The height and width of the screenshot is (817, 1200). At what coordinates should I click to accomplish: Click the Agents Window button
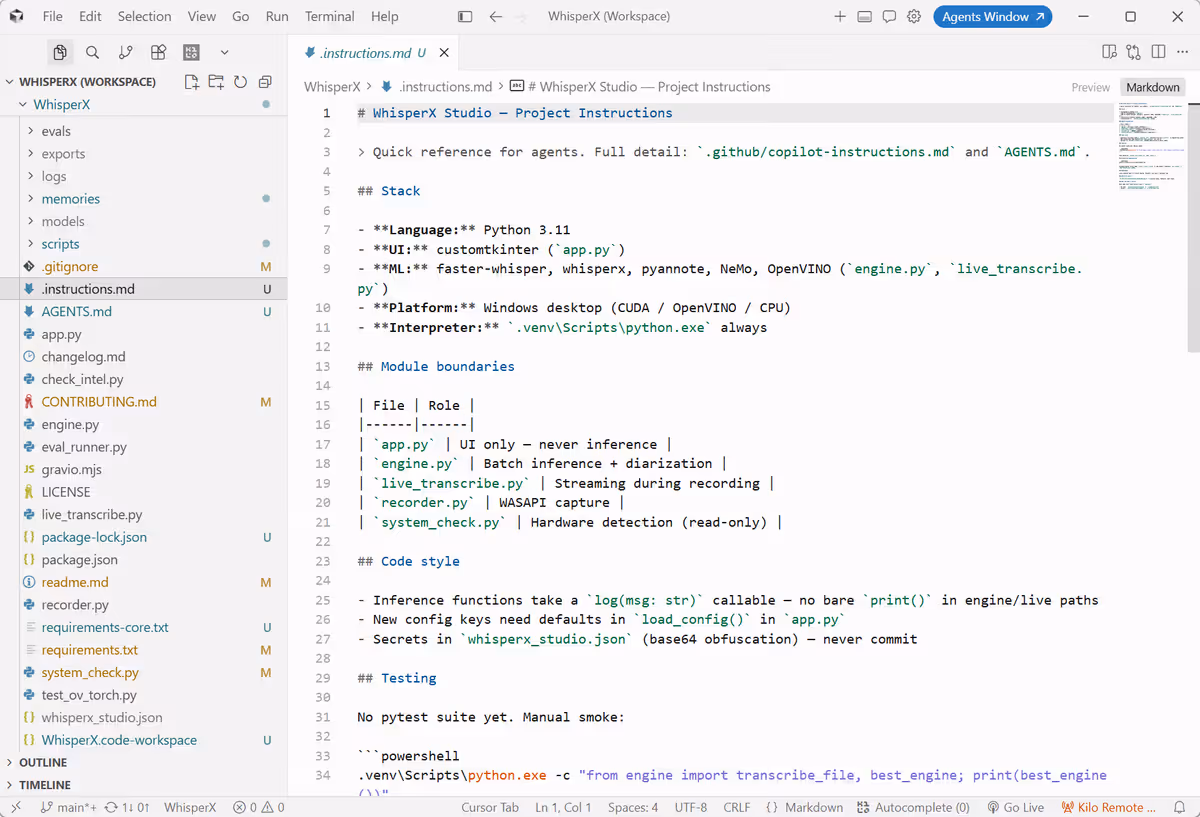click(x=992, y=16)
